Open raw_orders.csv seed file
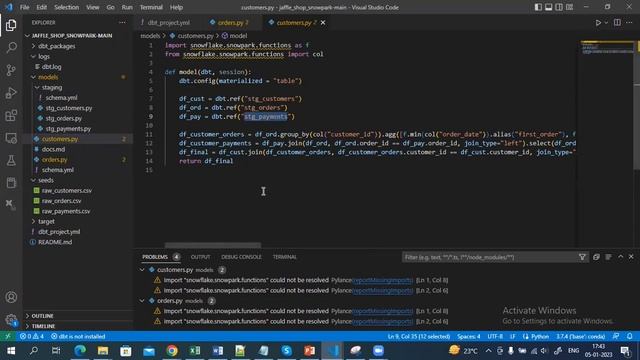The height and width of the screenshot is (360, 640). 61,201
